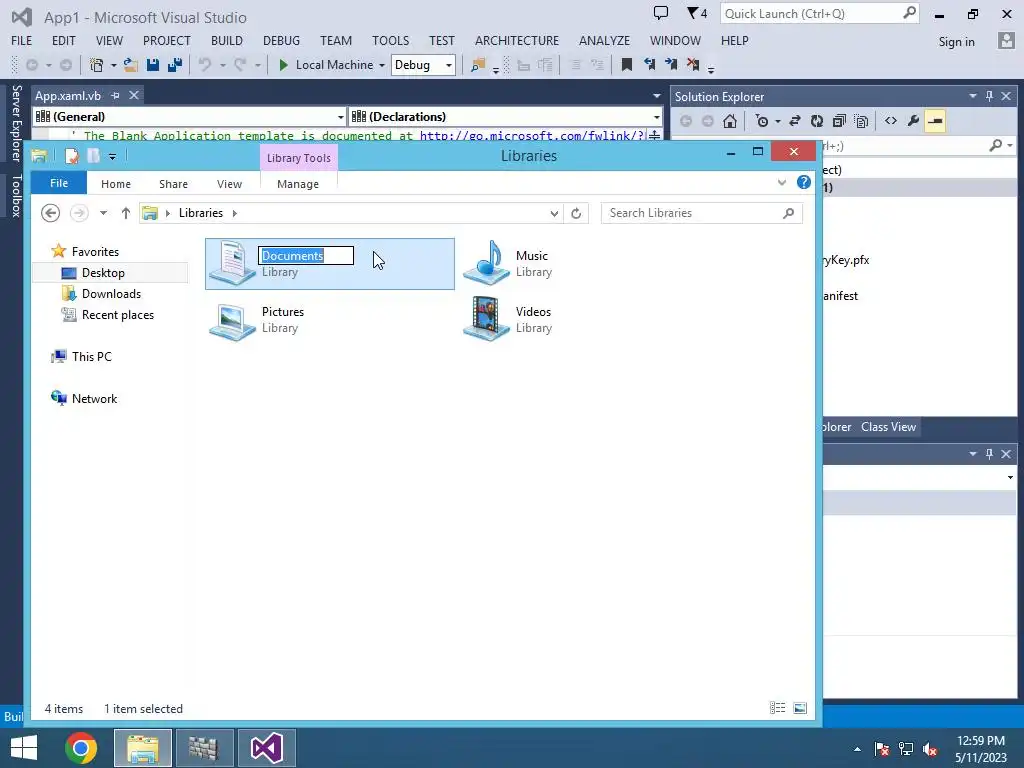Open the Manage tab in Libraries ribbon
Screen dimensions: 1024x768
[x=298, y=184]
